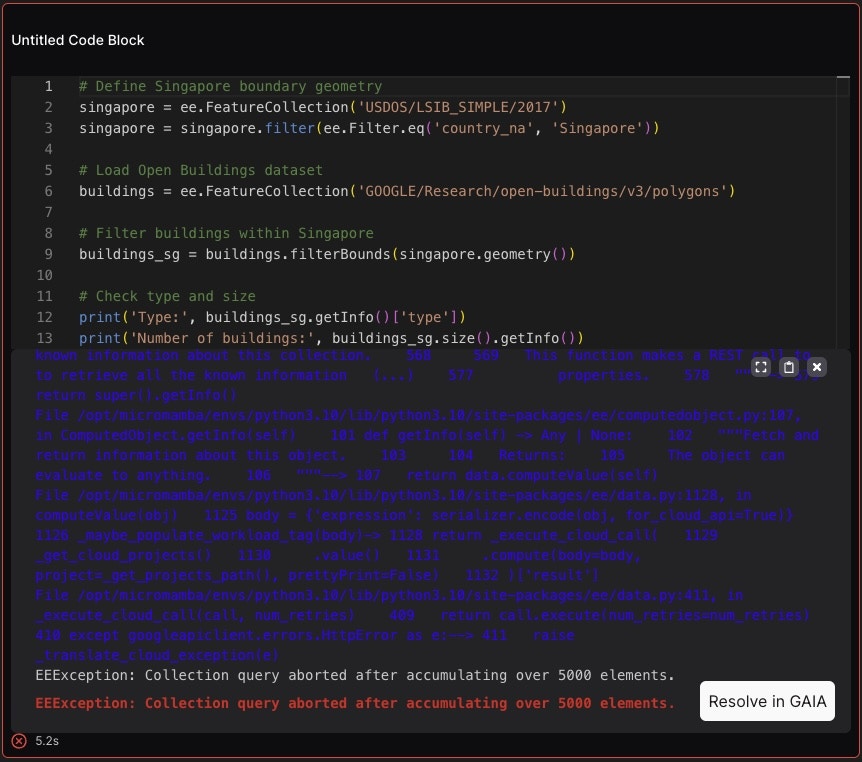This screenshot has height=762, width=862.
Task: Click the red error status icon
Action: click(x=19, y=741)
